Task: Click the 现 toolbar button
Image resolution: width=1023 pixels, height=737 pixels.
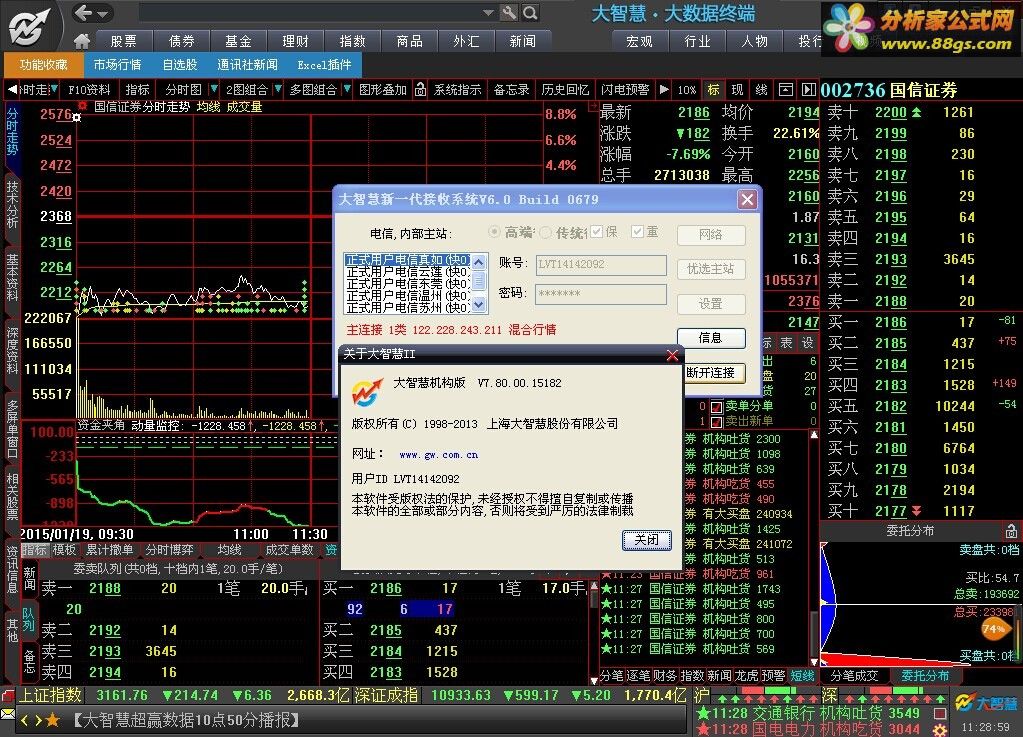Action: coord(737,89)
